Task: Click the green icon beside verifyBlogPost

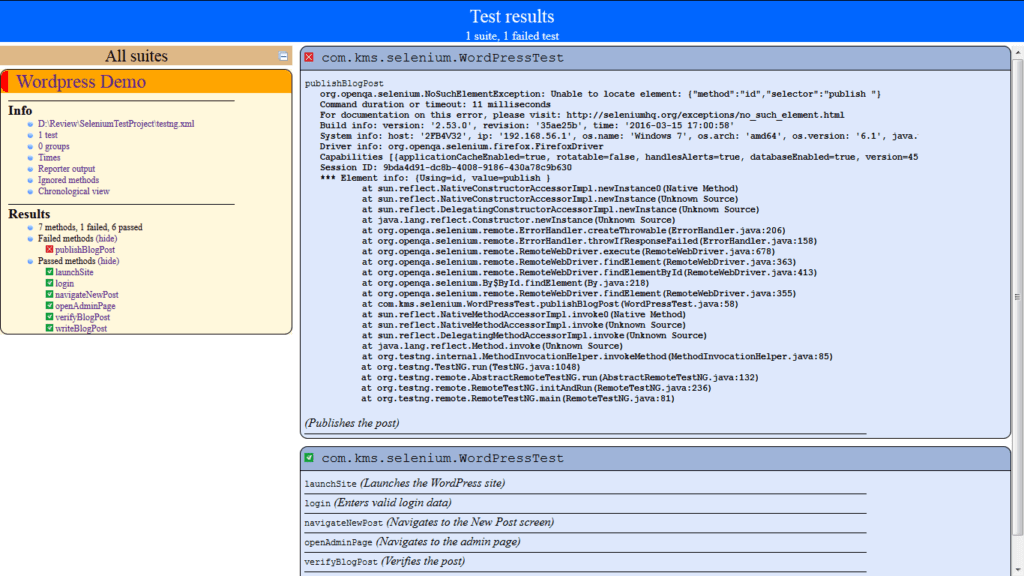Action: pos(49,317)
